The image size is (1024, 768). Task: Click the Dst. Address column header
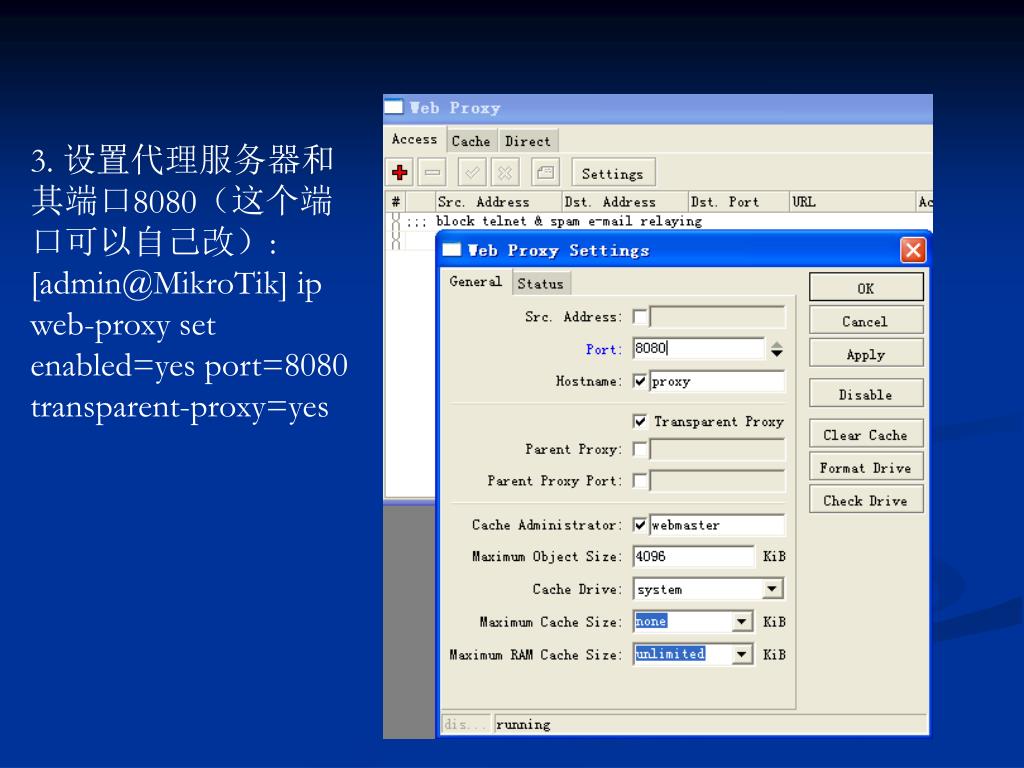pos(625,202)
